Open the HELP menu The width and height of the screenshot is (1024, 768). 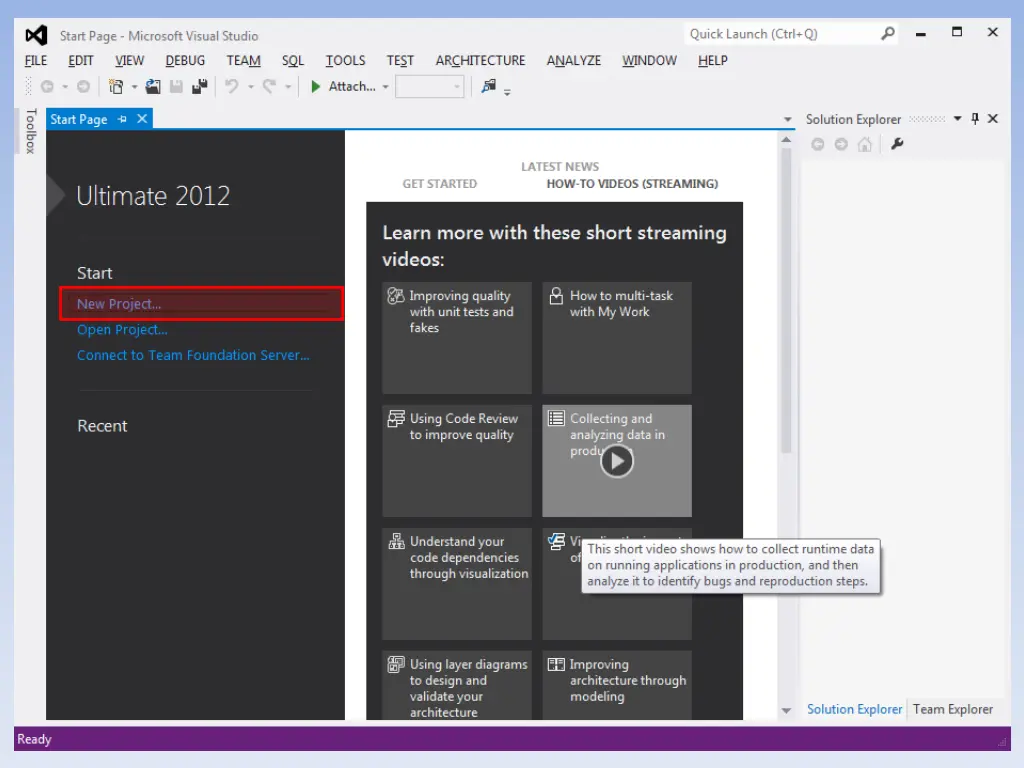[x=712, y=61]
